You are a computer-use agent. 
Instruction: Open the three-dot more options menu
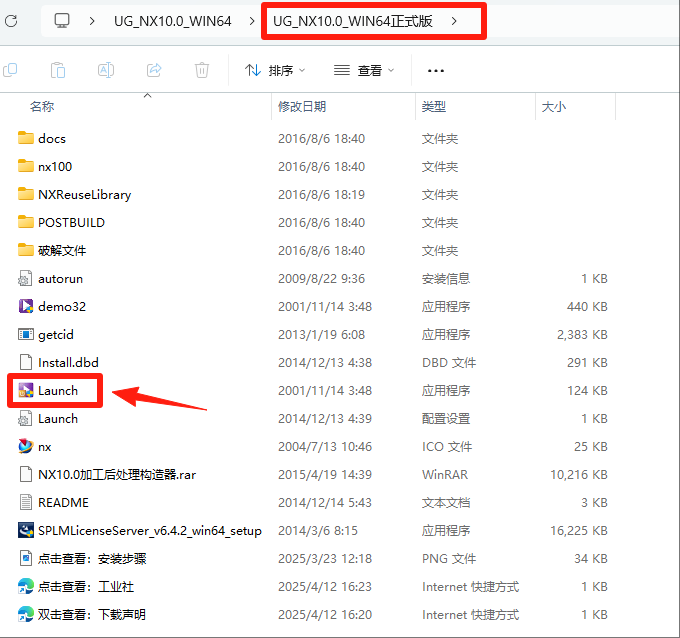pos(436,70)
